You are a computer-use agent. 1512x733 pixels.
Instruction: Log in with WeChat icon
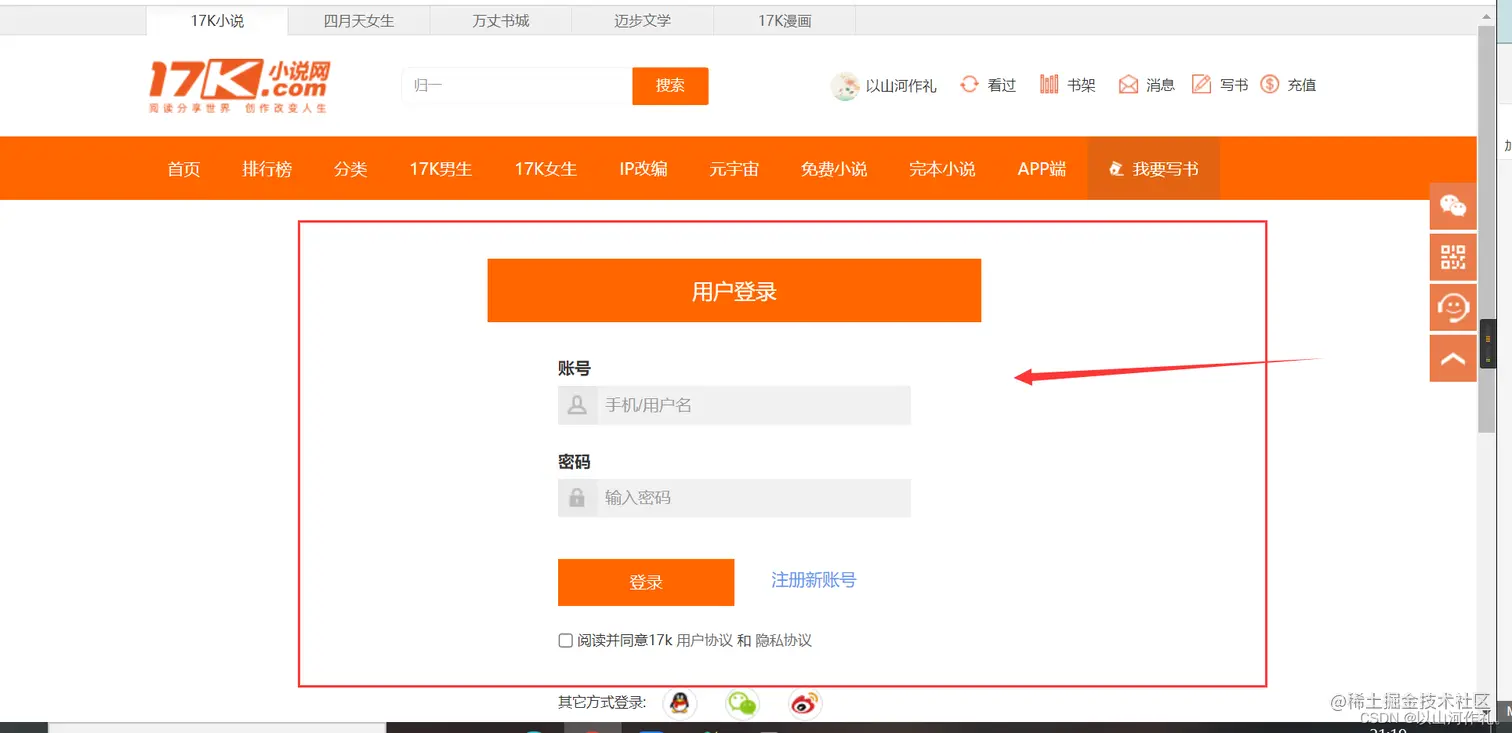(742, 703)
